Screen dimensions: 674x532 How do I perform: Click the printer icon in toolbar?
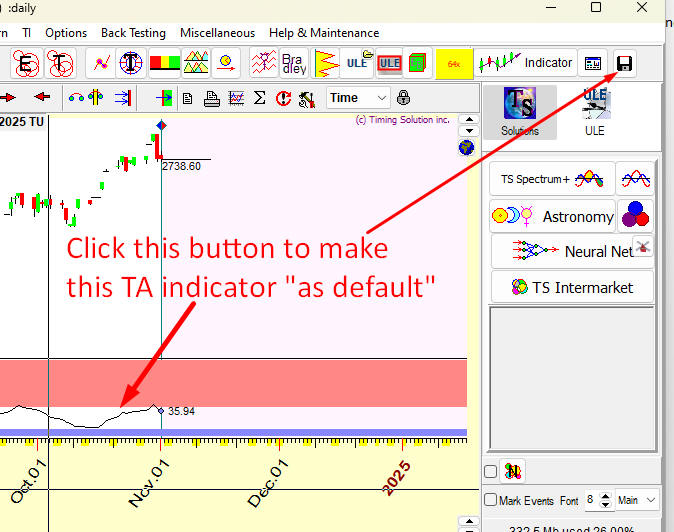click(212, 98)
